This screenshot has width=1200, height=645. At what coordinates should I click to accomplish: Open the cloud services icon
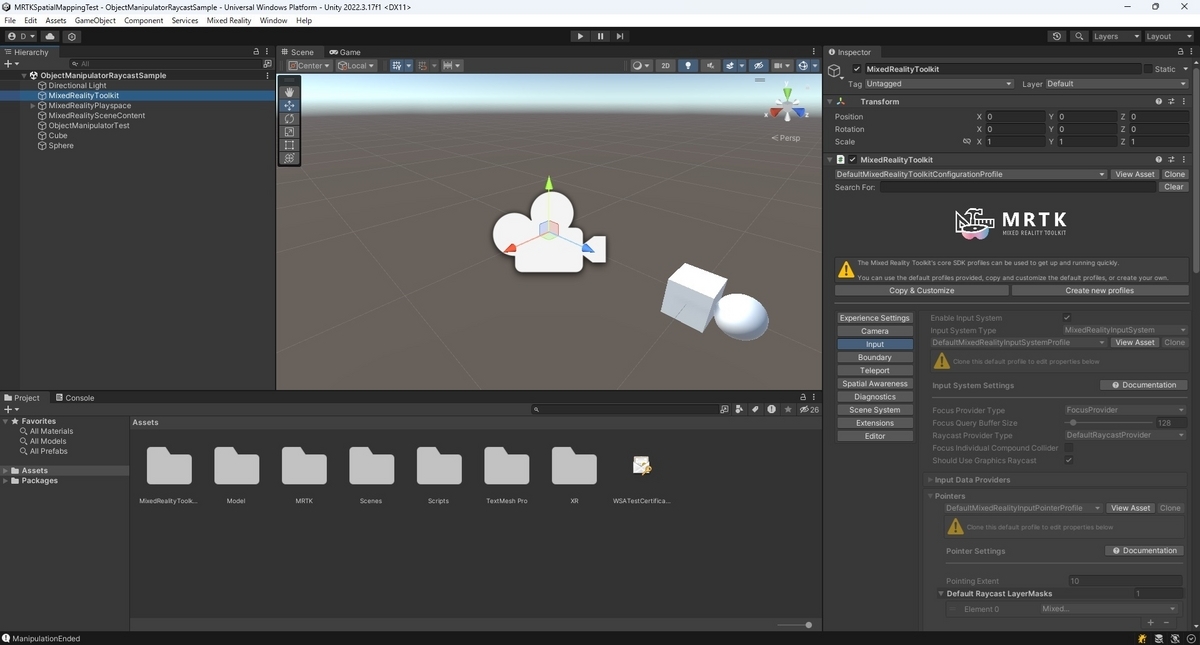point(50,36)
